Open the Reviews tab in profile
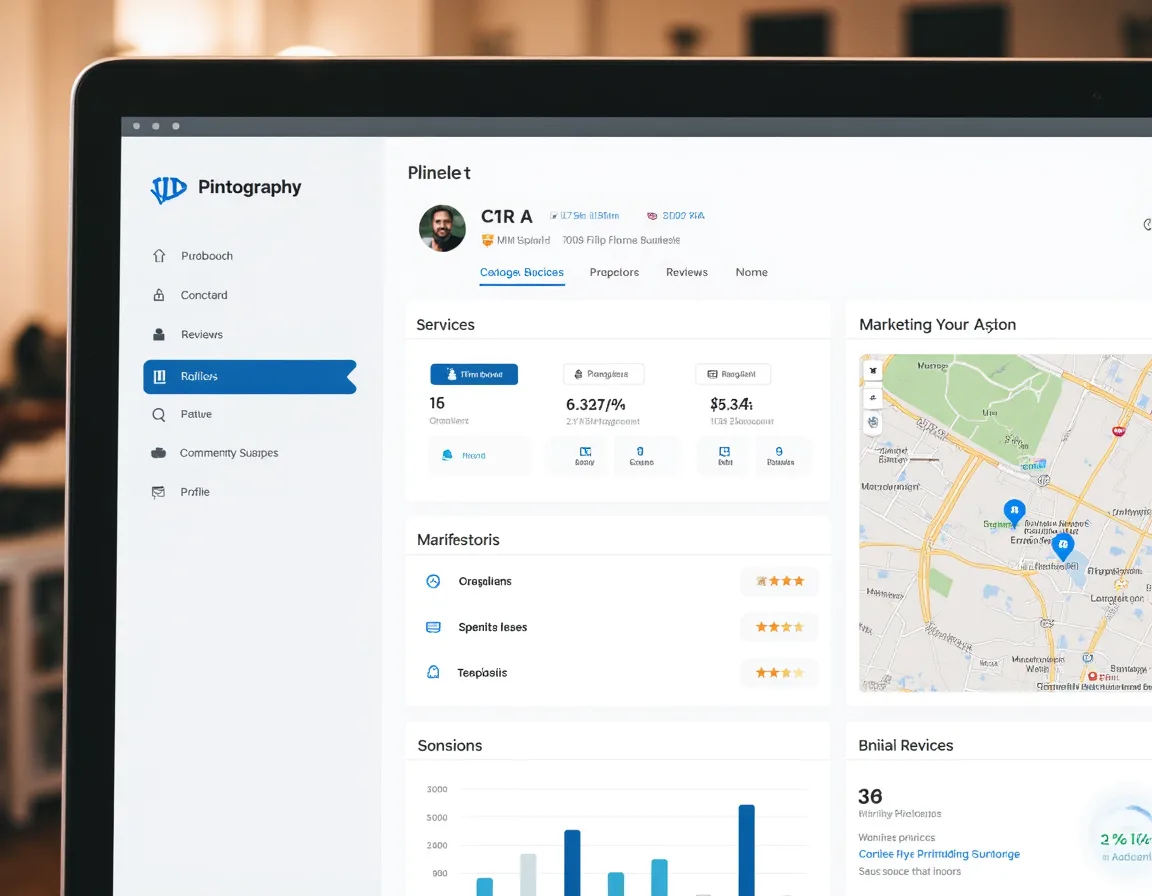The image size is (1152, 896). pyautogui.click(x=687, y=272)
